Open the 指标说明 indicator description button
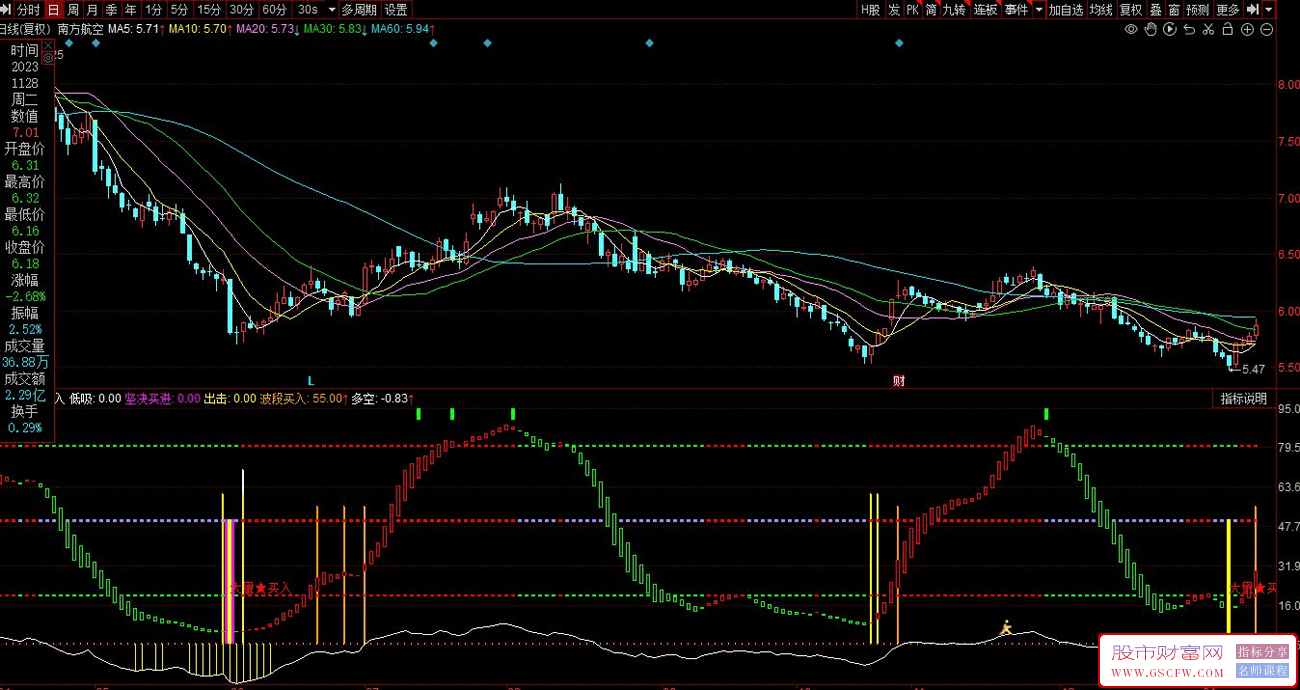Screen dimensions: 1300x690 [x=1243, y=399]
